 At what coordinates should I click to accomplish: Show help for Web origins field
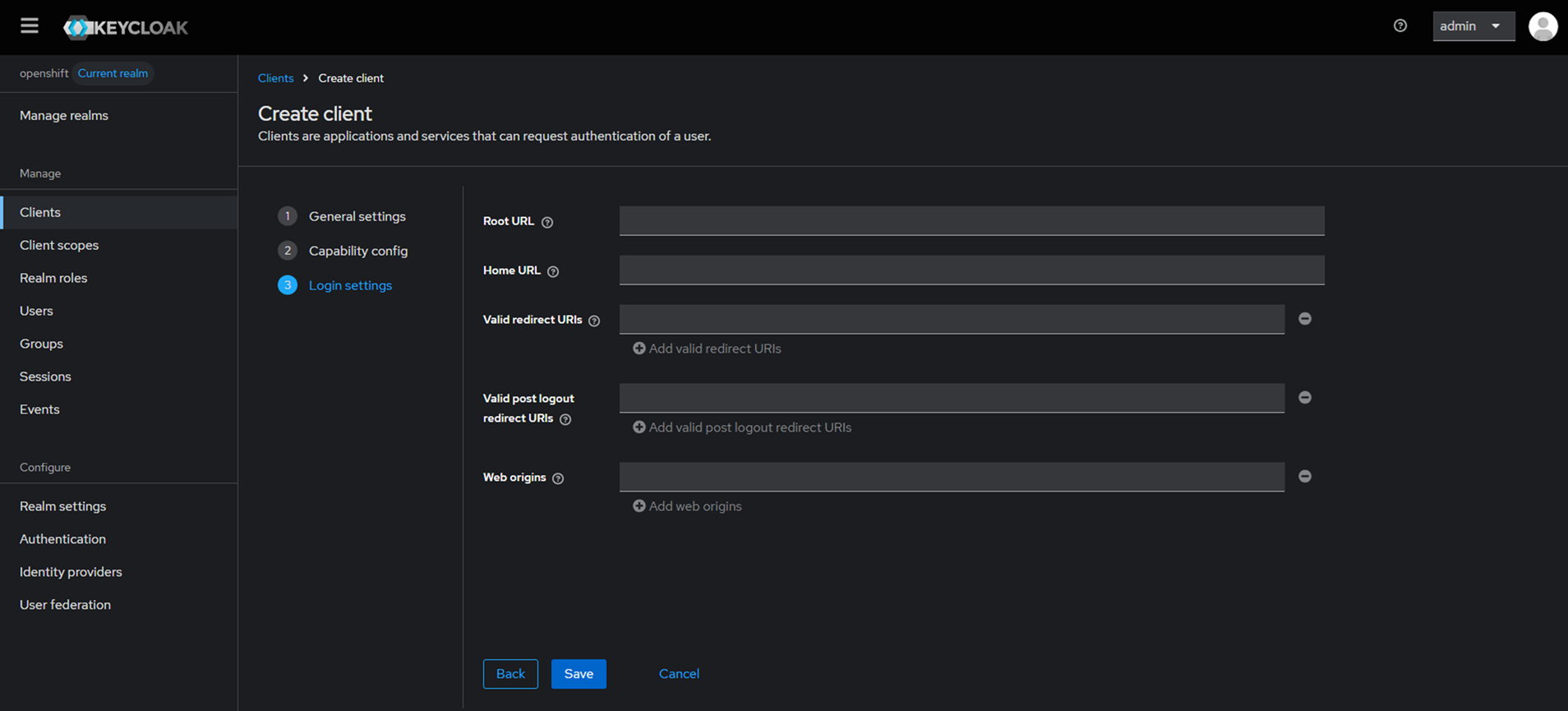tap(558, 478)
